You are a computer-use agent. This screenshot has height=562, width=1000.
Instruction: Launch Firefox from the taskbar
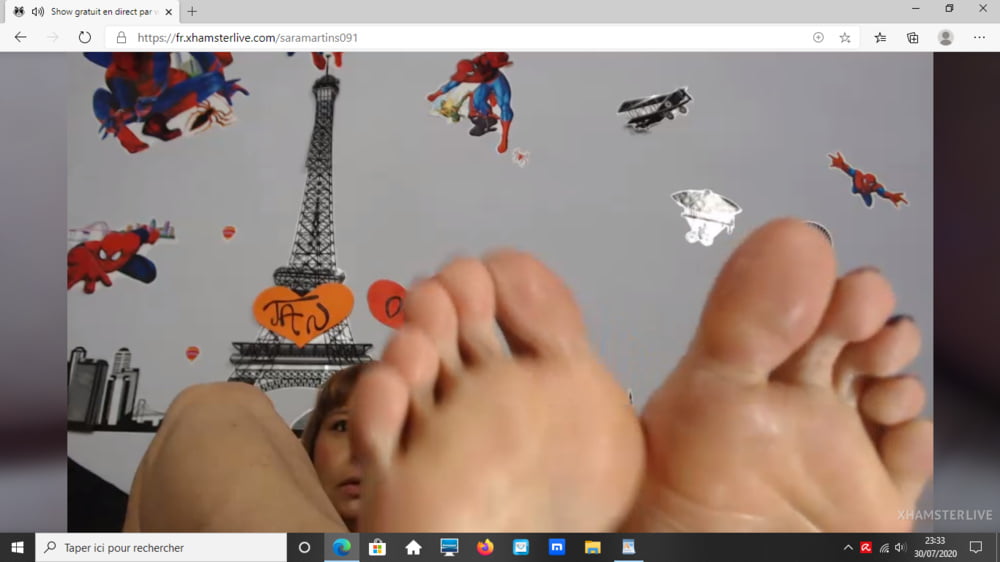[x=485, y=547]
